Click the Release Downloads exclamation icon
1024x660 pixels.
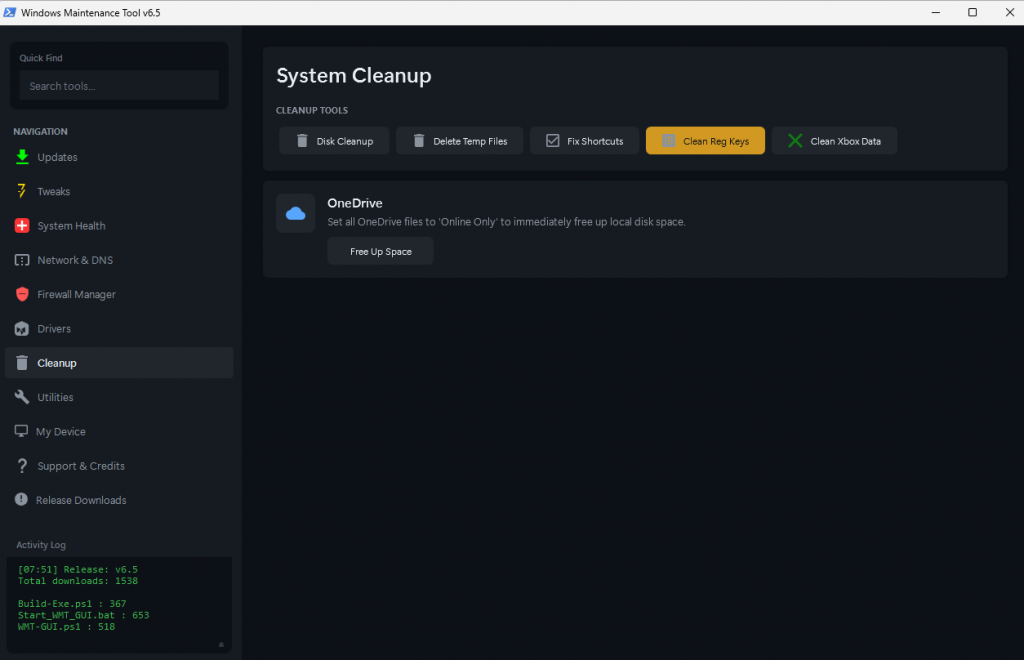click(21, 499)
